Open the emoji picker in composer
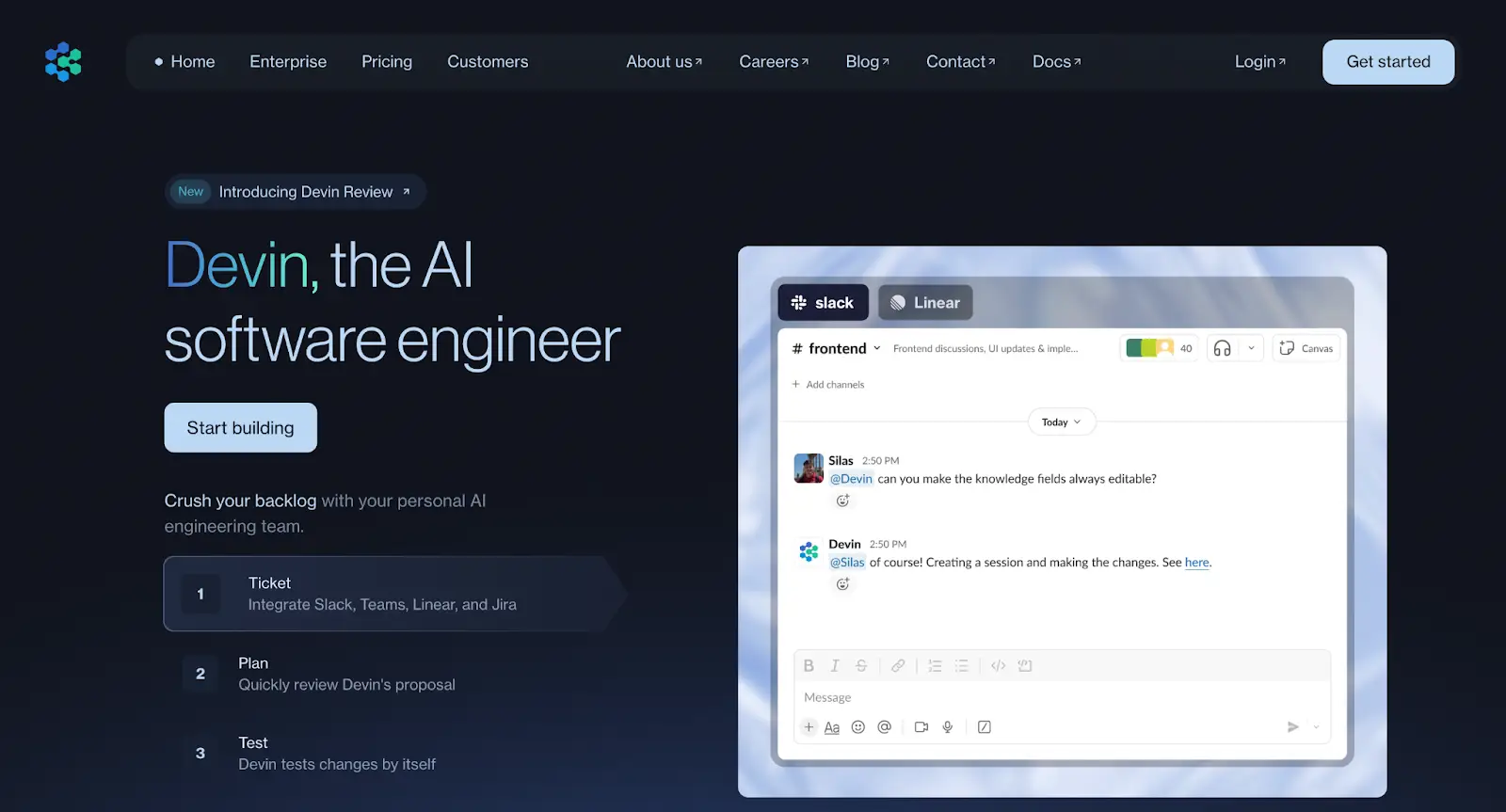1506x812 pixels. click(x=857, y=727)
